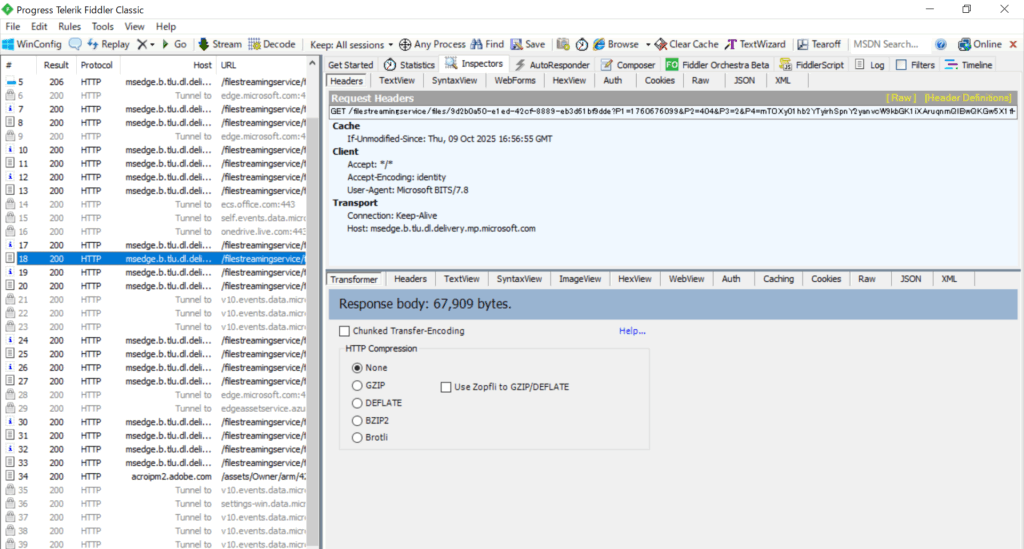Click Header Definitions link
Viewport: 1024px width, 549px height.
(x=967, y=98)
